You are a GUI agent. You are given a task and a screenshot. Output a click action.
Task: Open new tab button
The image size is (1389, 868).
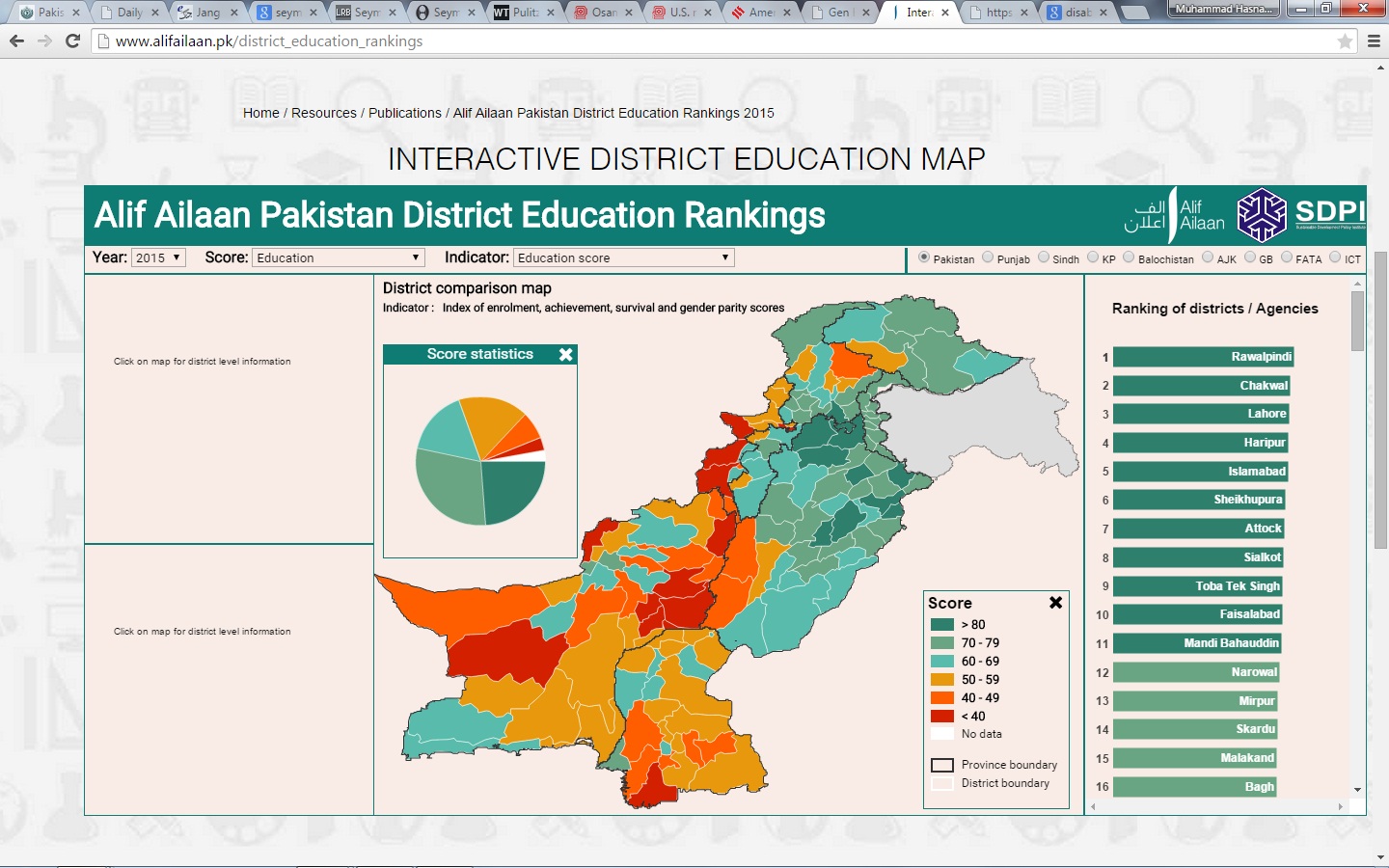coord(1134,13)
